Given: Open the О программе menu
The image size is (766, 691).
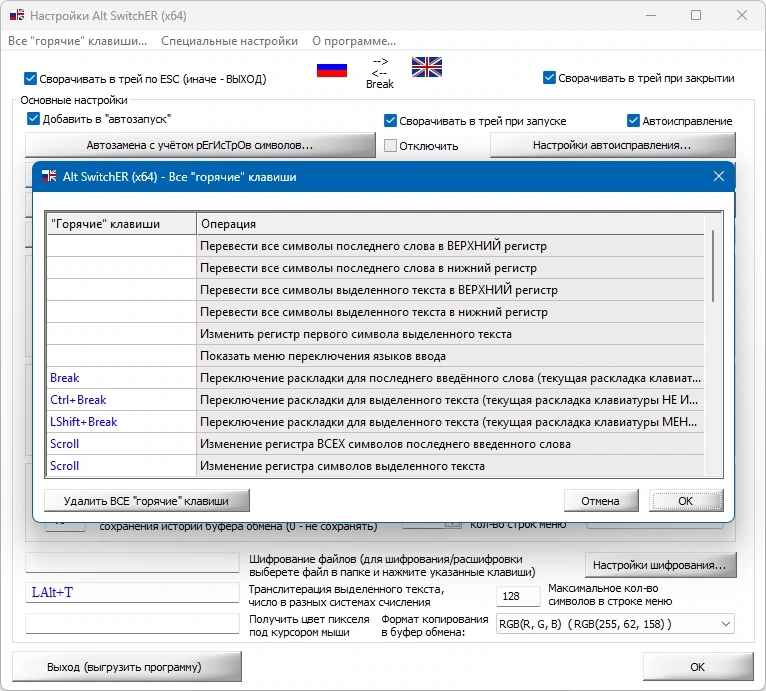Looking at the screenshot, I should pos(354,41).
